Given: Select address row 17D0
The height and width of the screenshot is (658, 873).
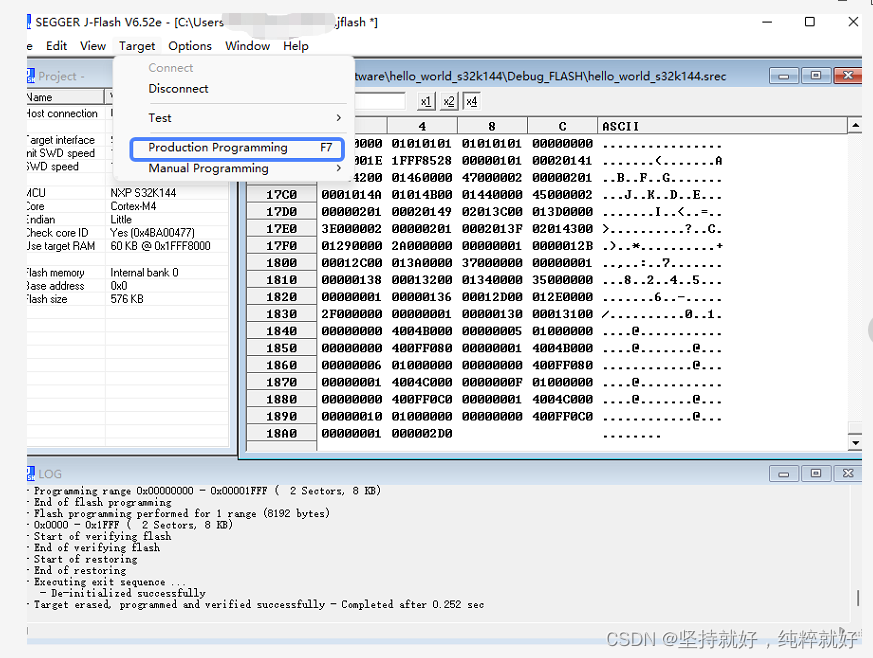Looking at the screenshot, I should tap(281, 212).
